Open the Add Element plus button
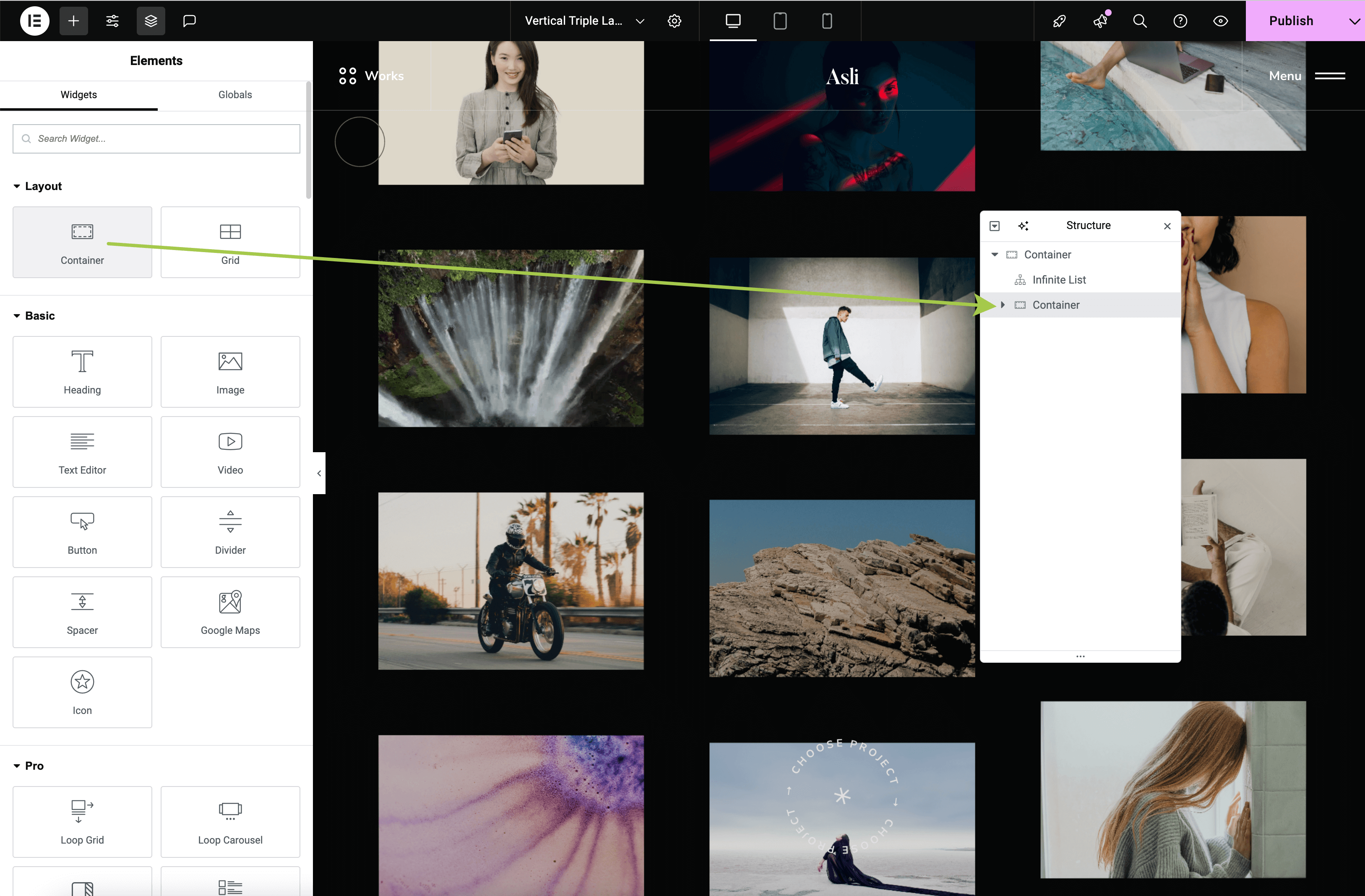Viewport: 1365px width, 896px height. [73, 21]
